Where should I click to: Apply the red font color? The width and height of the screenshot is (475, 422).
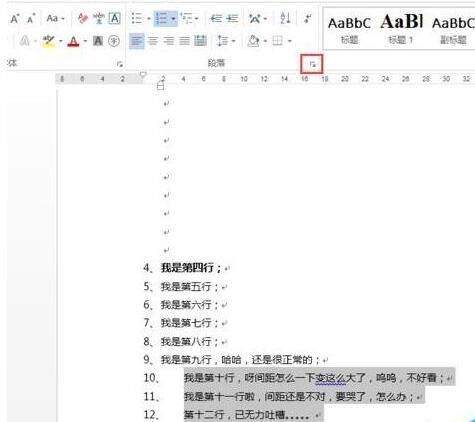tap(73, 41)
